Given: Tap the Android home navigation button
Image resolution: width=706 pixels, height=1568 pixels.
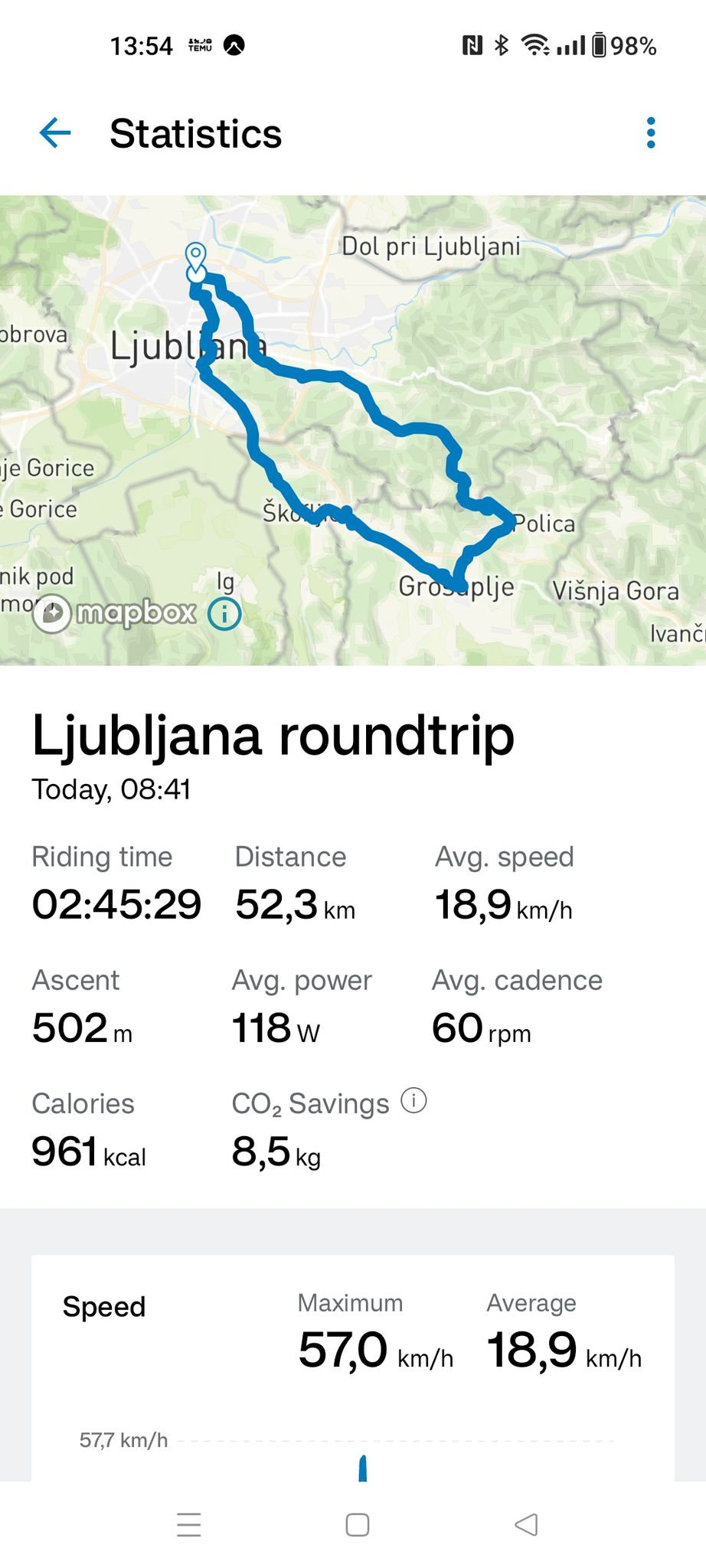Looking at the screenshot, I should [357, 1524].
